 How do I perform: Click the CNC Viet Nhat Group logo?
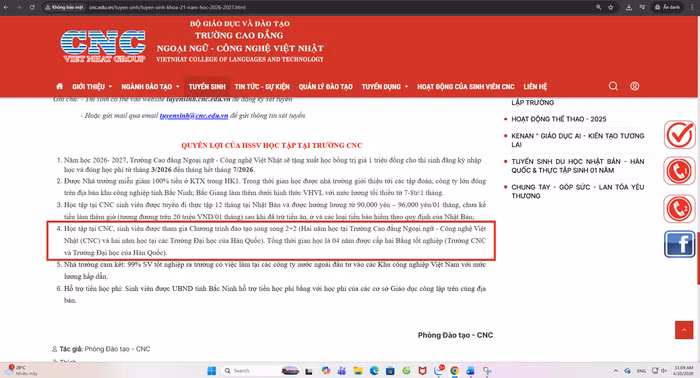pyautogui.click(x=103, y=46)
